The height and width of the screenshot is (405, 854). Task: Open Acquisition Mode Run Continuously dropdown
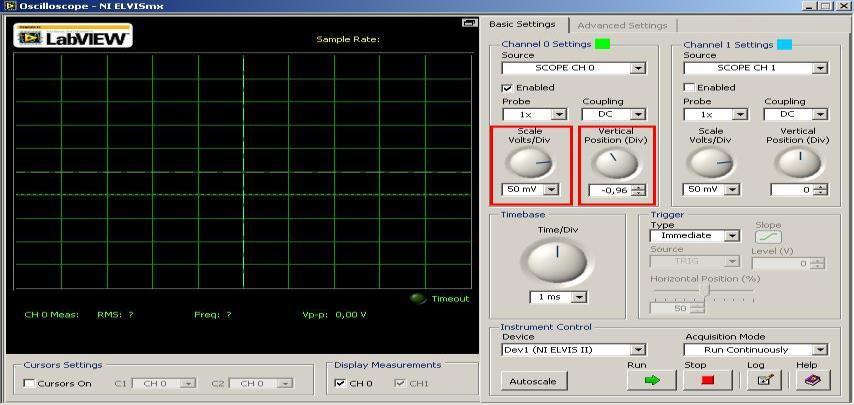756,349
